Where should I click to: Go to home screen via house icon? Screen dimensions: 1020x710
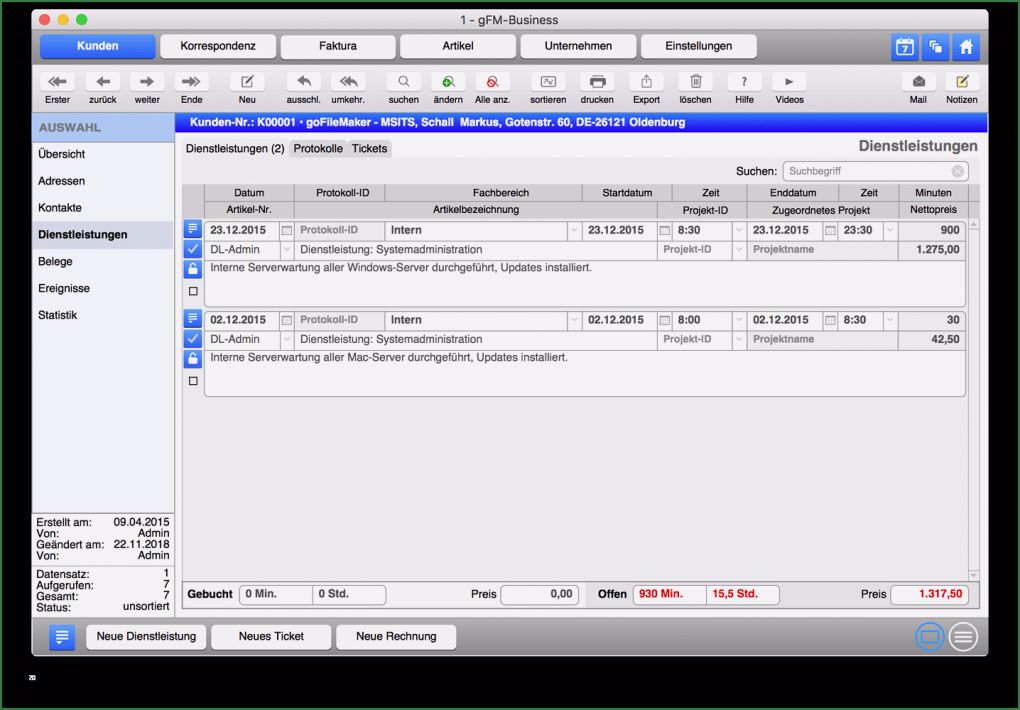[966, 46]
